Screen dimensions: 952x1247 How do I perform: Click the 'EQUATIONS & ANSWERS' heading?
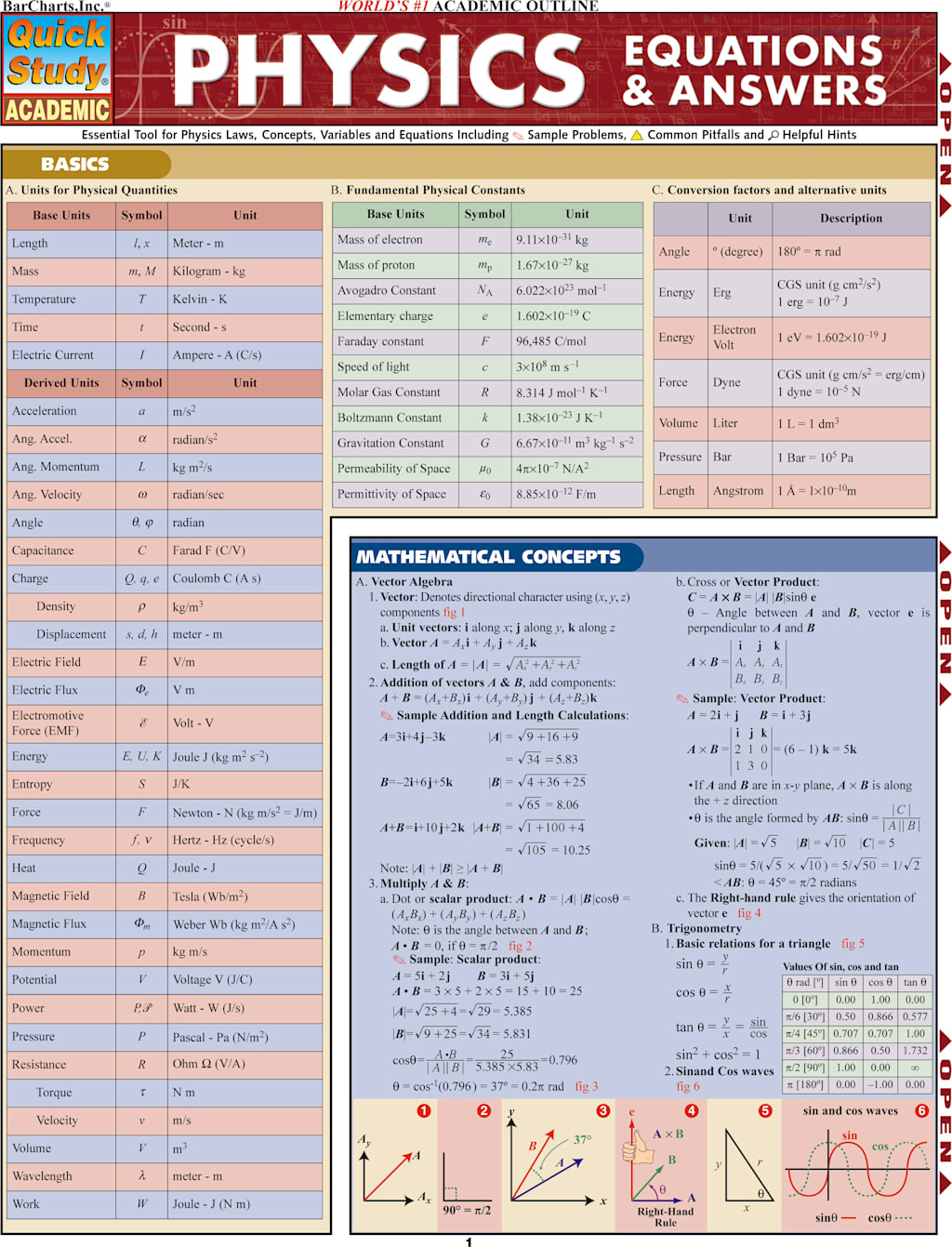755,71
